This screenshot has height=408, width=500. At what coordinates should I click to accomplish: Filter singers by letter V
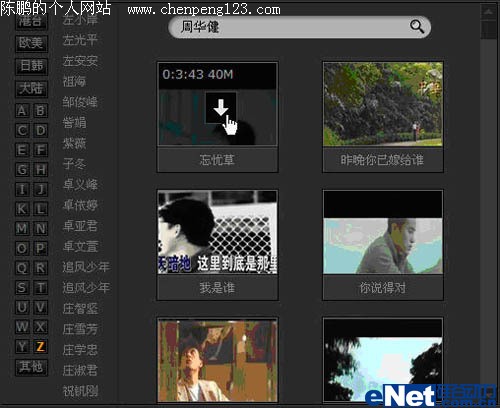[41, 307]
